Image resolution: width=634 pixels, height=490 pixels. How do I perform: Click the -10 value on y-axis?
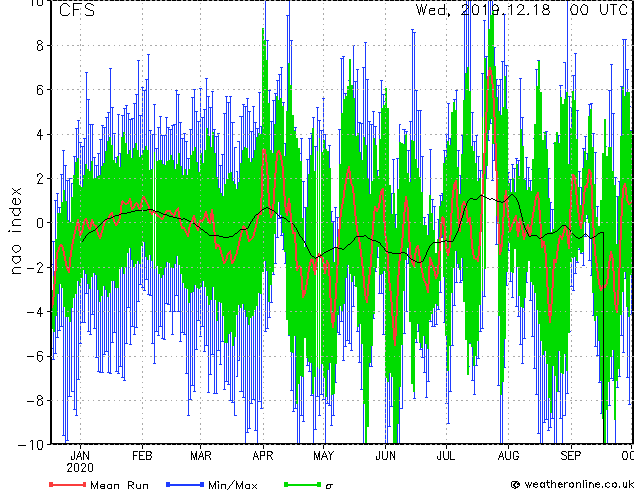coord(31,445)
